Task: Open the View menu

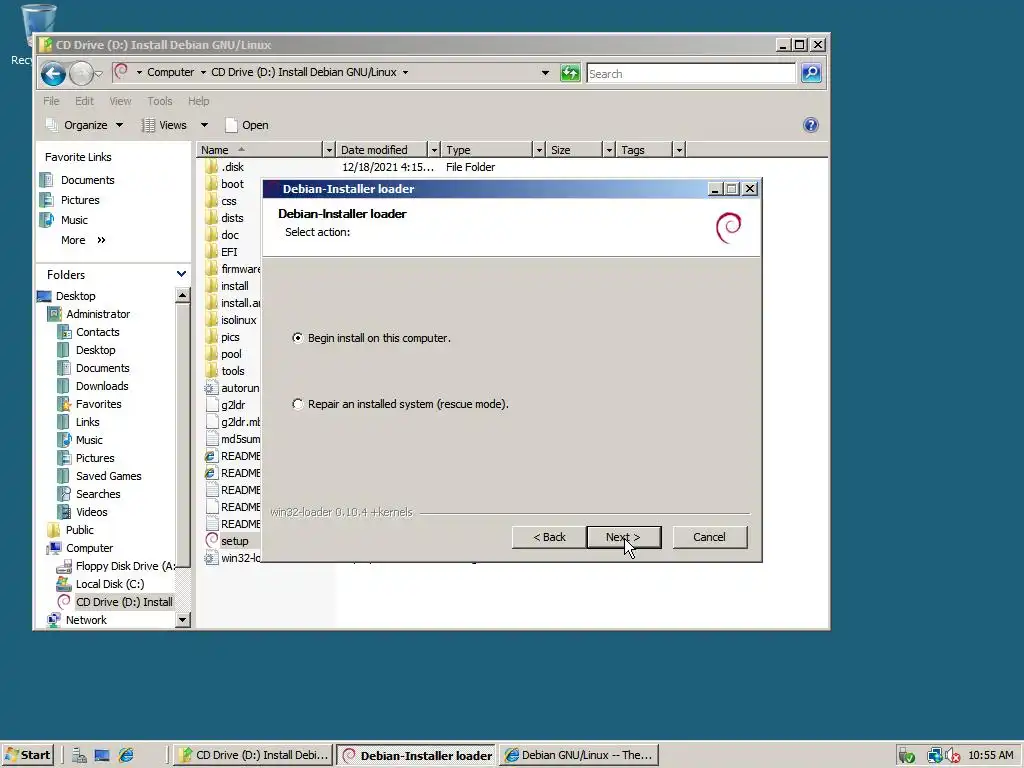Action: tap(120, 101)
